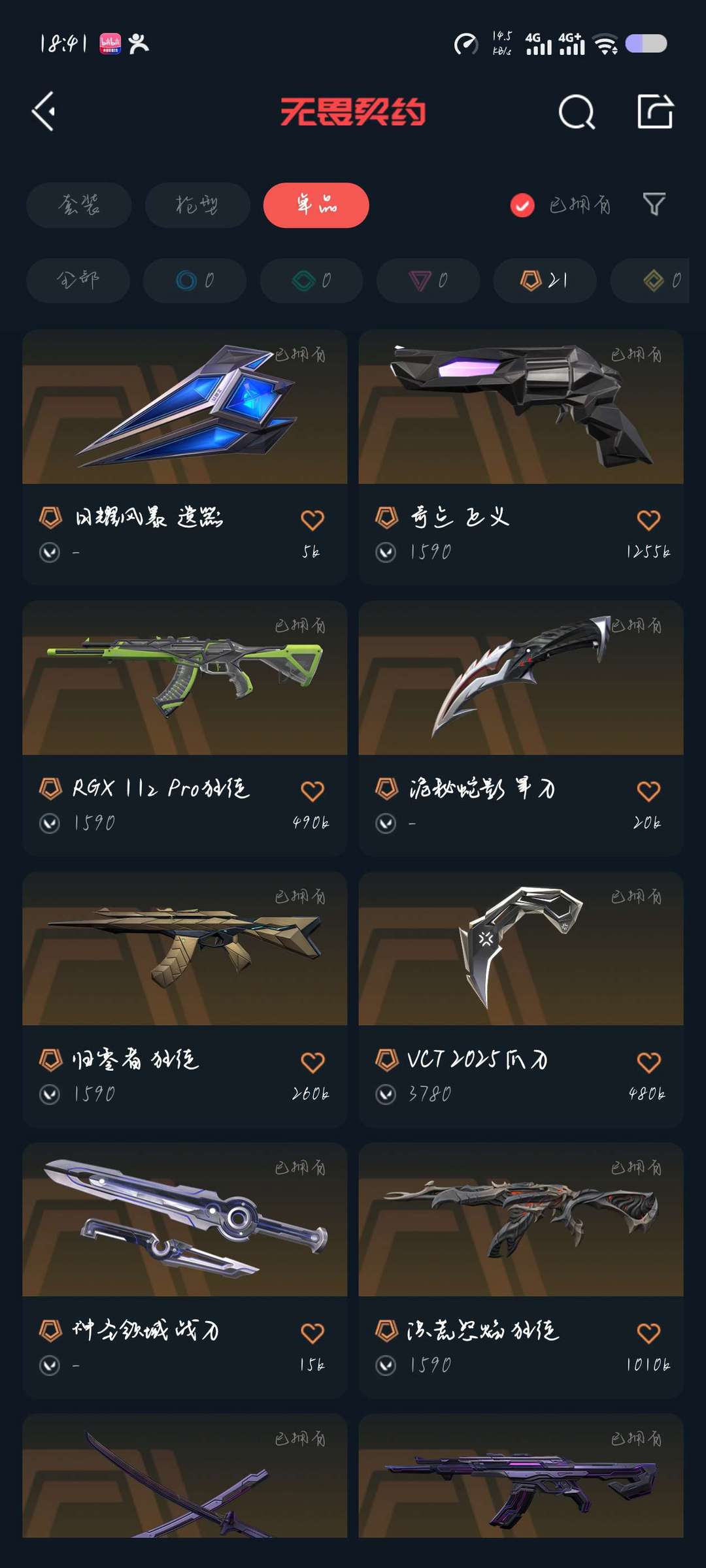Select the blue circle tier filter
Screen dimensions: 706x1568
point(195,280)
